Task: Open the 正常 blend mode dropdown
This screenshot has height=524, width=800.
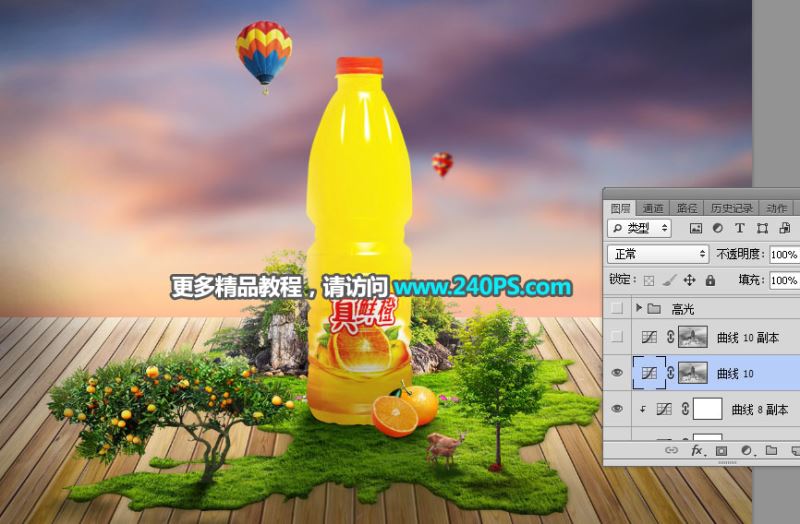Action: point(658,254)
